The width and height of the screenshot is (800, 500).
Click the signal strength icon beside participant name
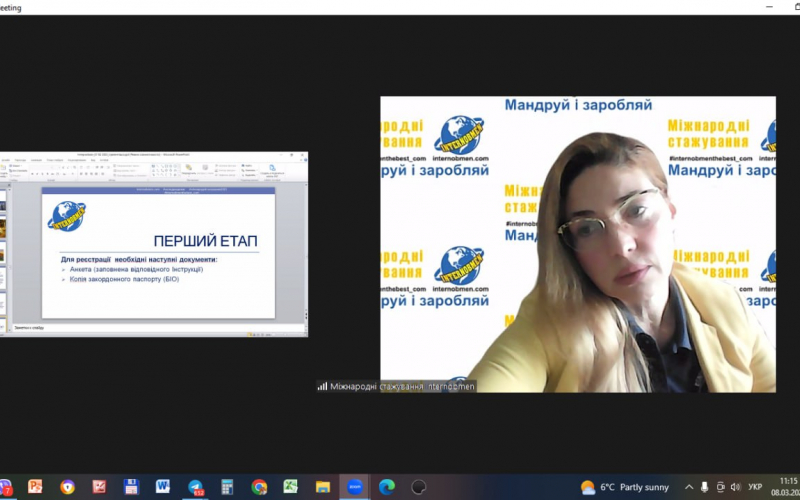point(322,386)
